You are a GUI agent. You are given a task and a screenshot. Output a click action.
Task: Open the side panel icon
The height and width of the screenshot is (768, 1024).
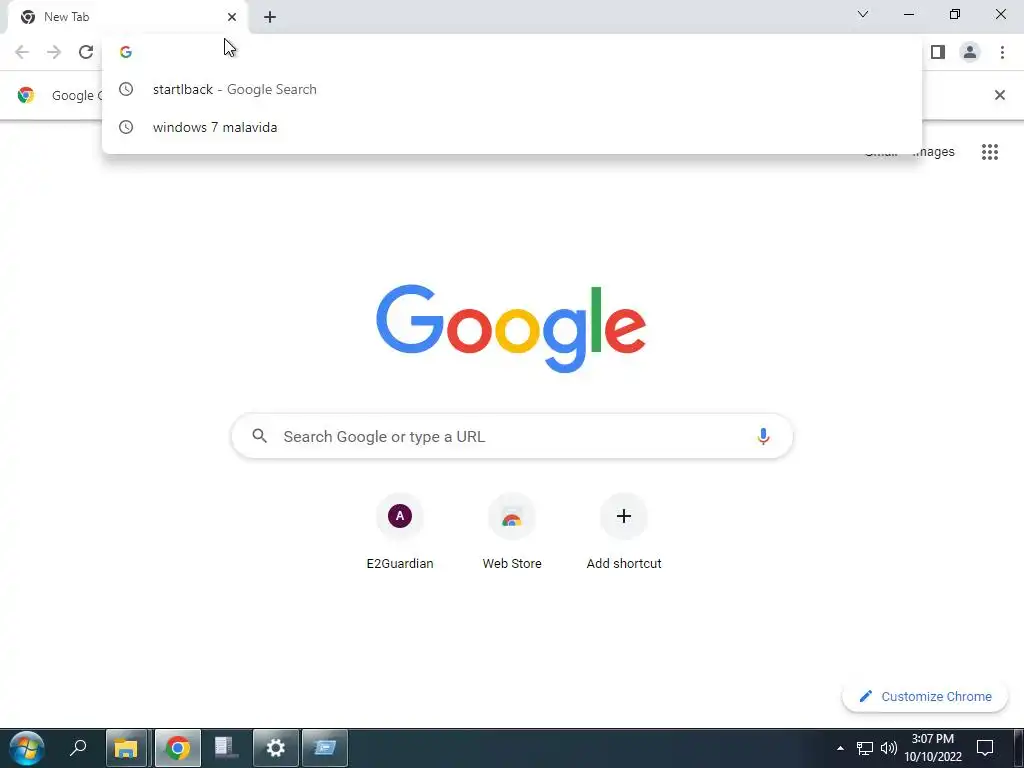coord(938,52)
